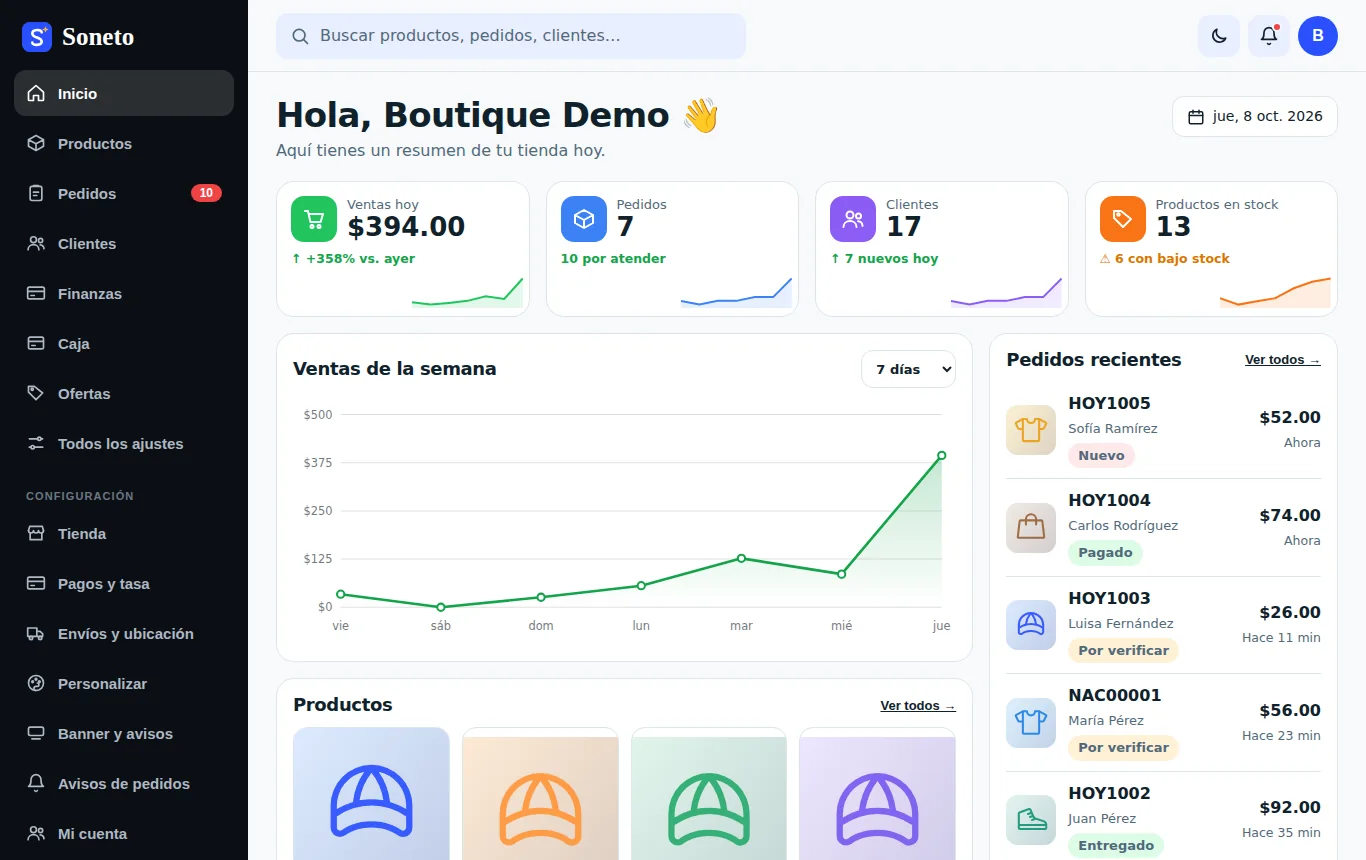Open the user avatar B menu
The width and height of the screenshot is (1366, 860).
(1318, 36)
